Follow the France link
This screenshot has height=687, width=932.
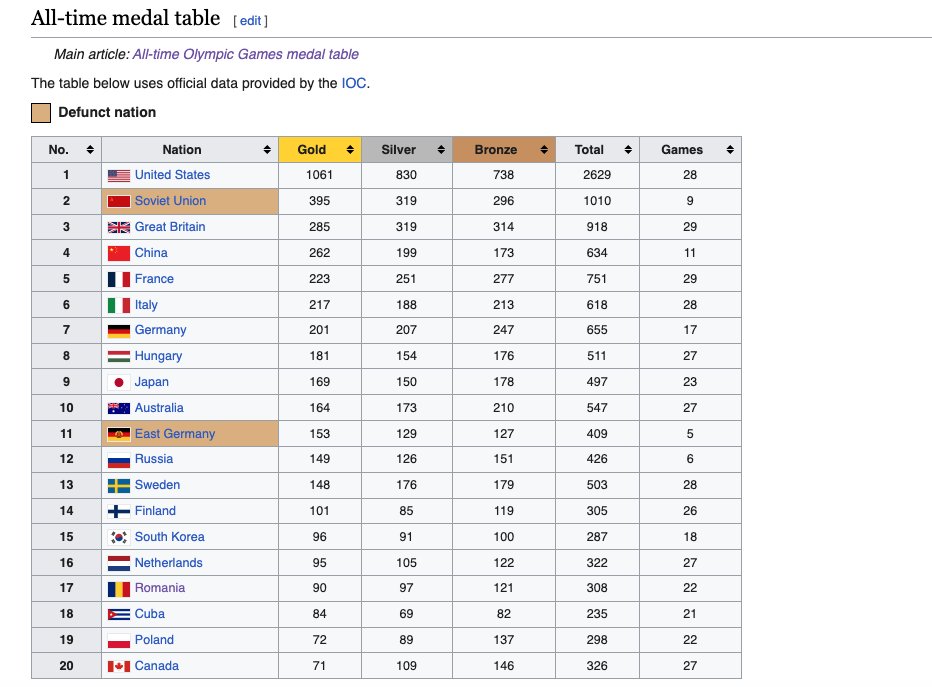(155, 279)
